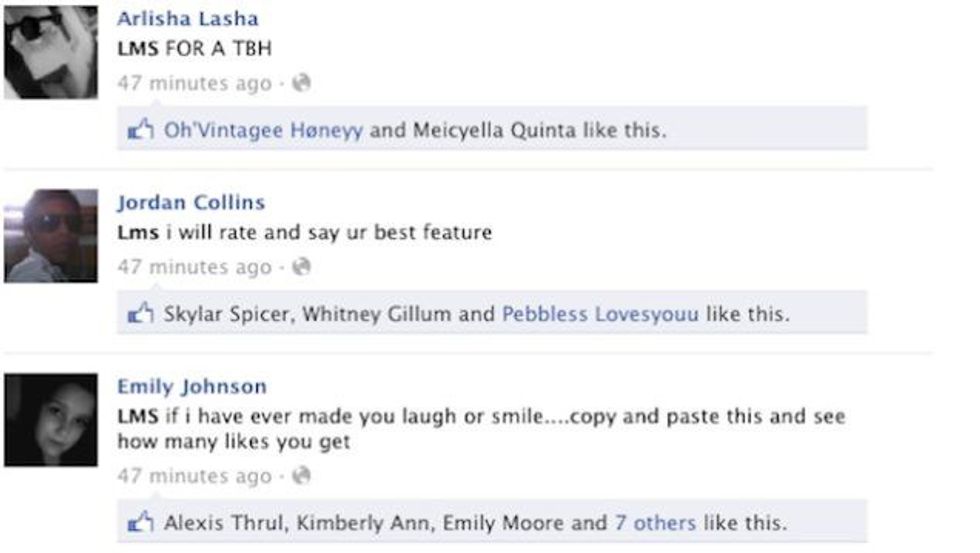Click the globe privacy icon under Jordan Collins's post
Screen dimensions: 980x553
(x=301, y=266)
